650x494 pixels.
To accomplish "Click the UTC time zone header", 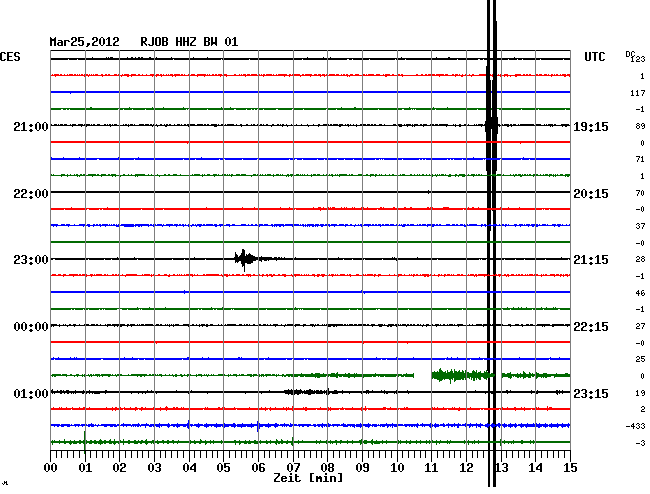I will point(594,57).
